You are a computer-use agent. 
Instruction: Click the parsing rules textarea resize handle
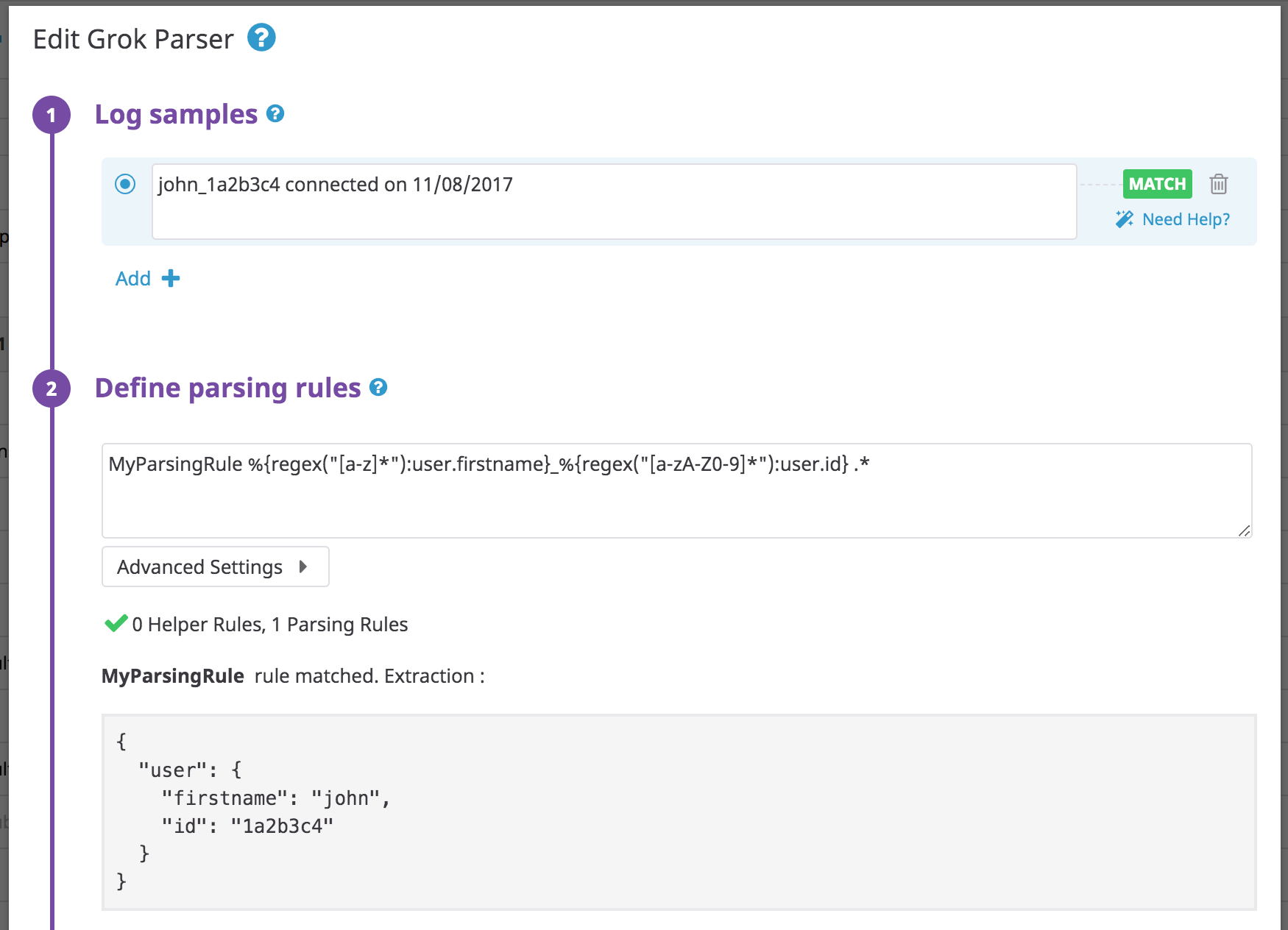[x=1244, y=530]
